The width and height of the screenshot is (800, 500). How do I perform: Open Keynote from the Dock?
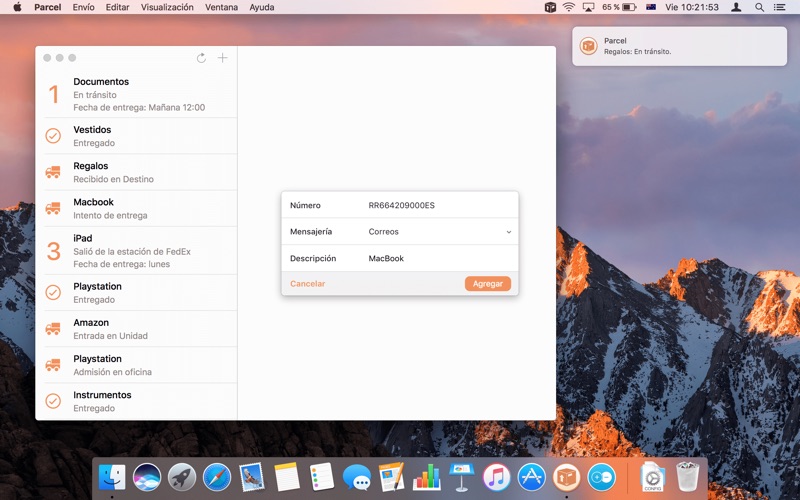coord(462,478)
